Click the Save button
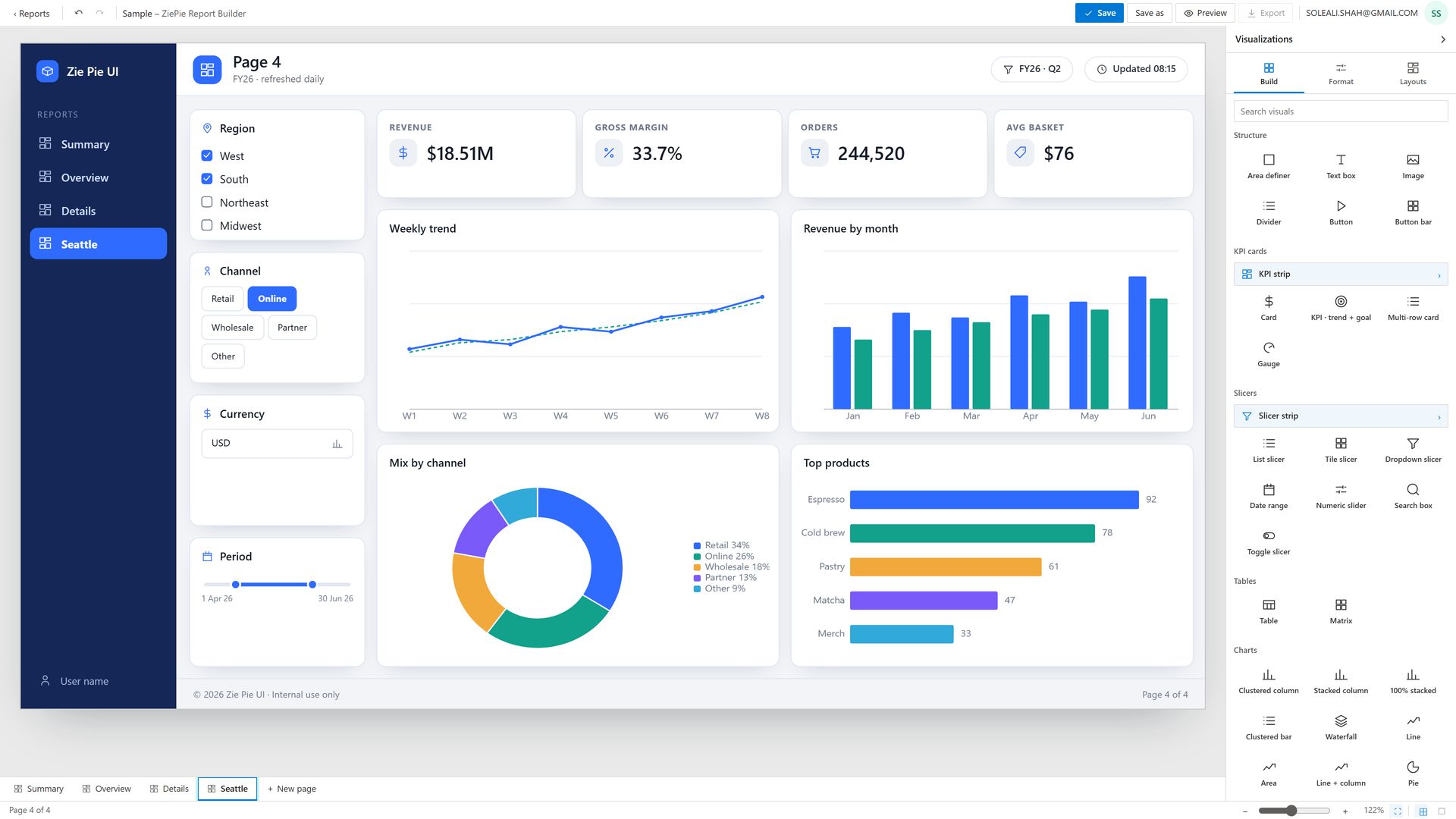 pyautogui.click(x=1099, y=13)
